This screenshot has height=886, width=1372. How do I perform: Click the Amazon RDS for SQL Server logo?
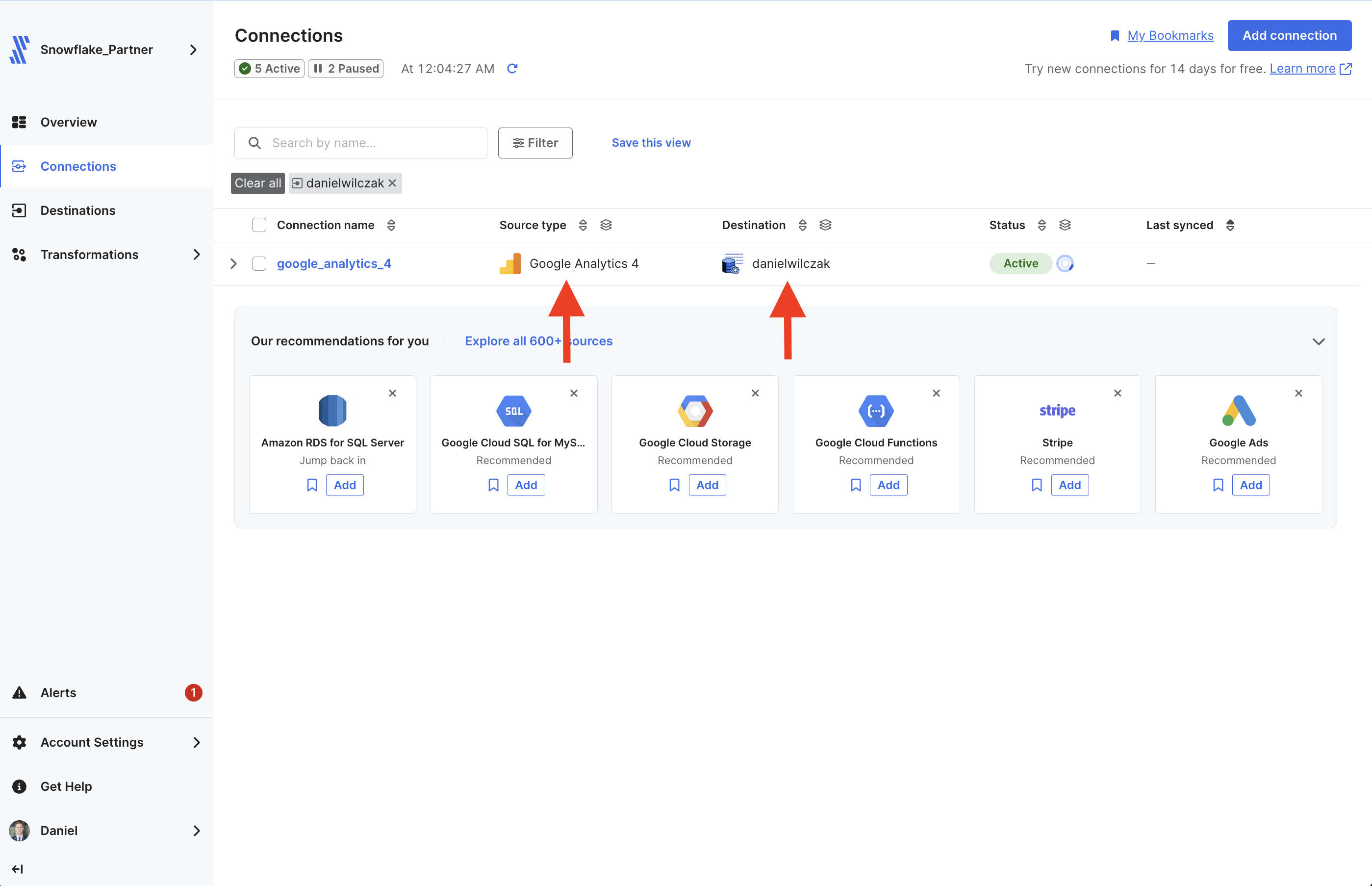click(x=332, y=411)
